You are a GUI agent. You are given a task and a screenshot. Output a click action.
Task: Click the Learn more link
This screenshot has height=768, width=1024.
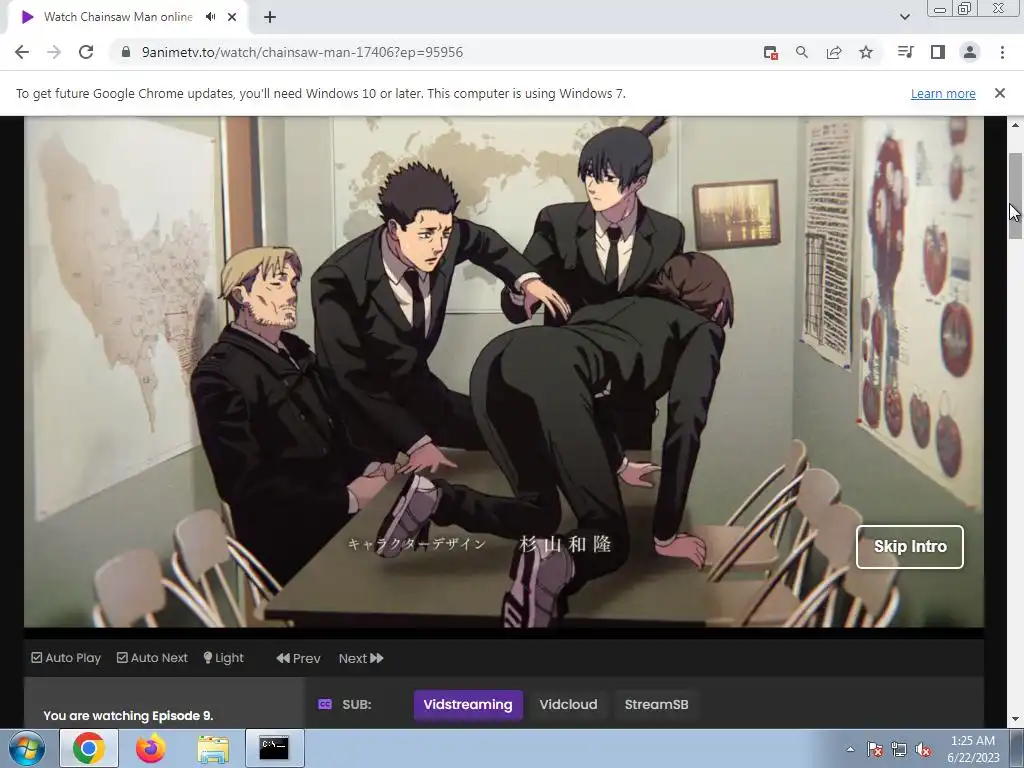pyautogui.click(x=943, y=93)
